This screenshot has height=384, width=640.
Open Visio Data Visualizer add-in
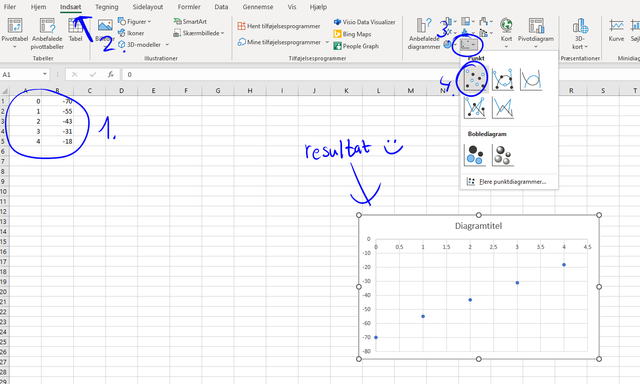(x=364, y=22)
